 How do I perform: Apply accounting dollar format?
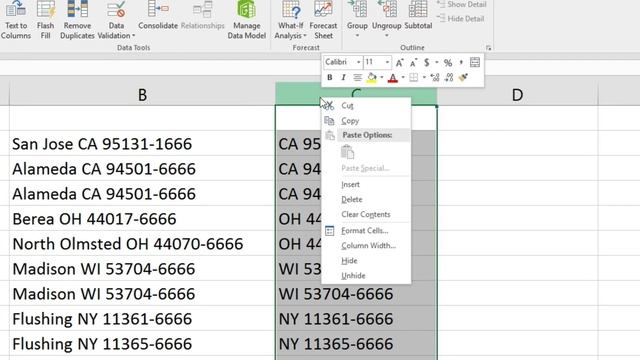(x=427, y=62)
